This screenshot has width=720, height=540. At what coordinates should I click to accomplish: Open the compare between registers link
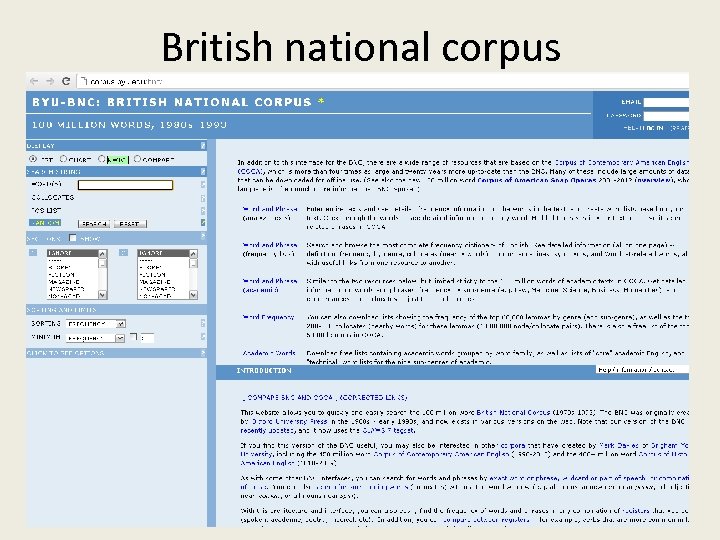486,519
